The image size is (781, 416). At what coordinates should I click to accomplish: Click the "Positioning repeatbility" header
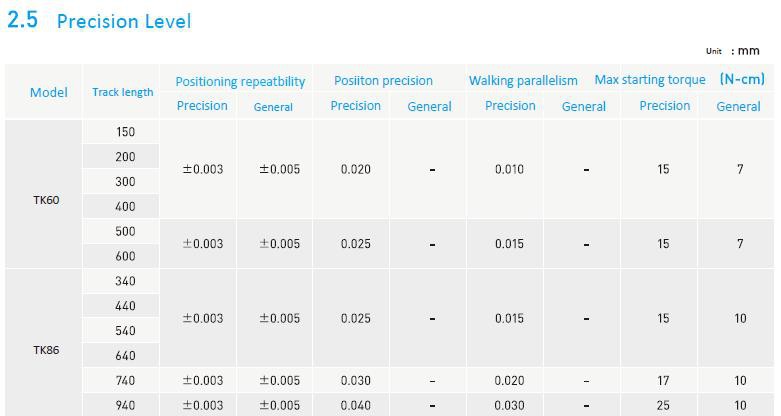[x=240, y=81]
